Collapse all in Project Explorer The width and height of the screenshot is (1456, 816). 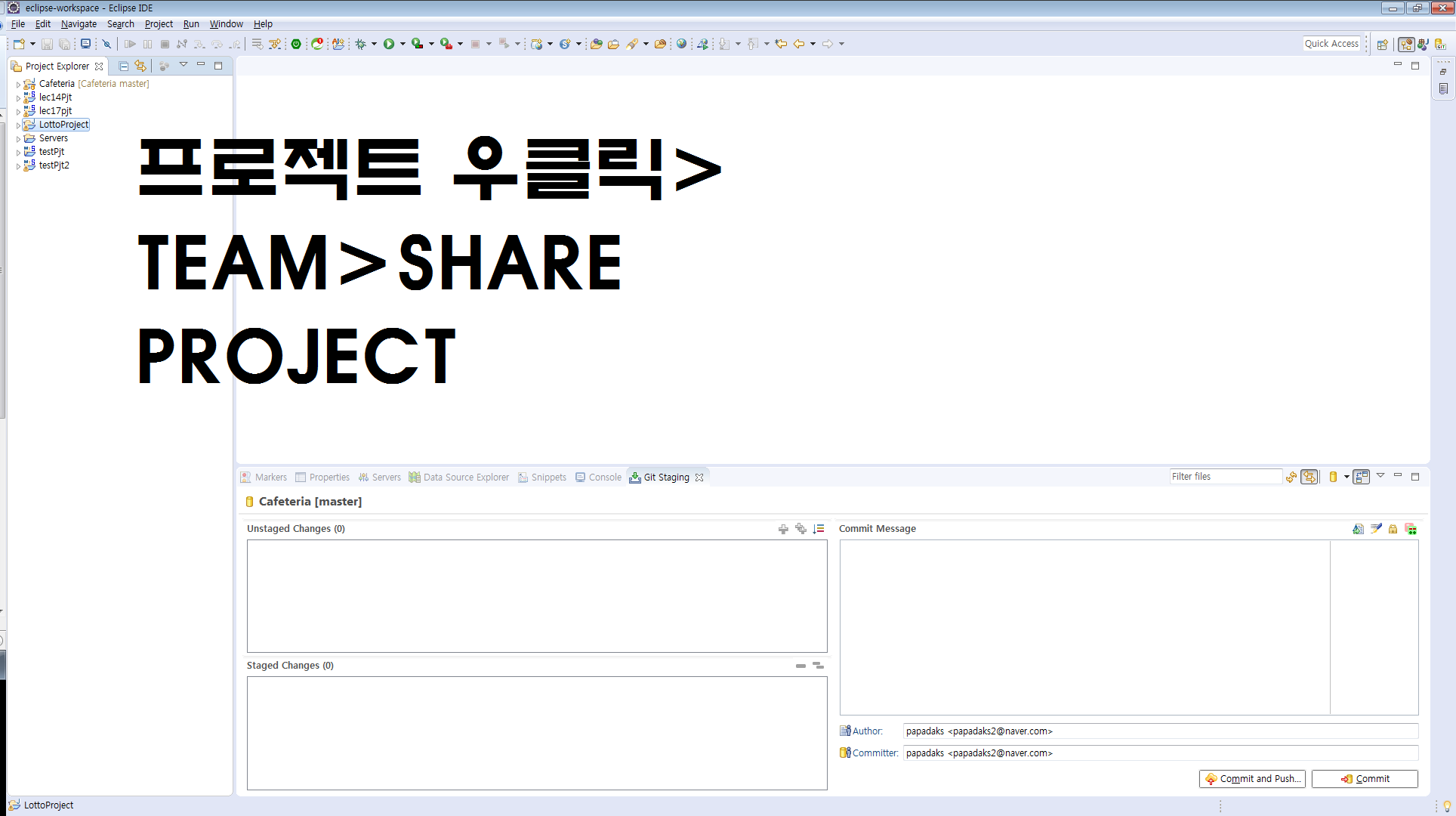click(123, 66)
